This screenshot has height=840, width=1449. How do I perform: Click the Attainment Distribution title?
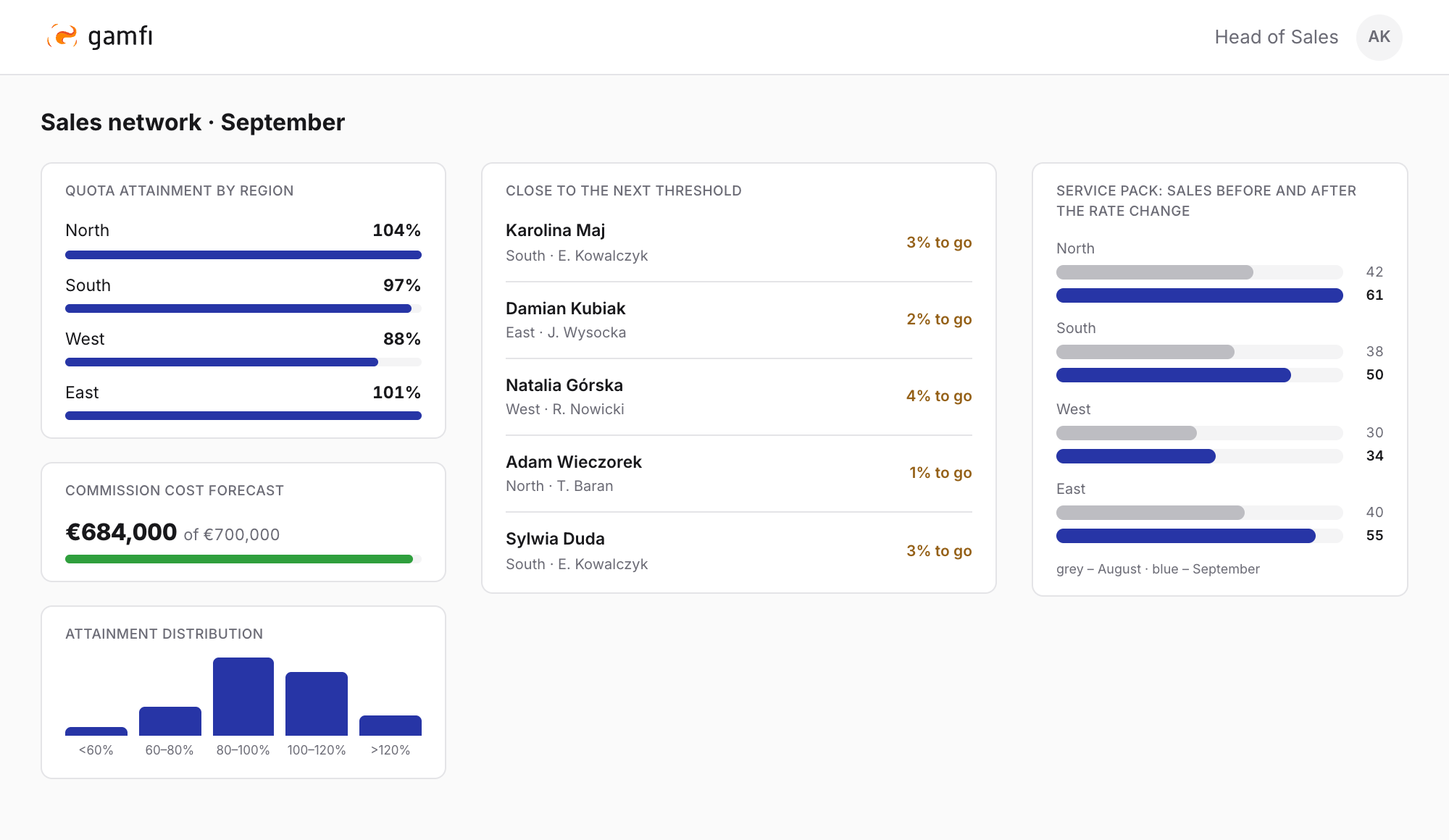pos(164,634)
